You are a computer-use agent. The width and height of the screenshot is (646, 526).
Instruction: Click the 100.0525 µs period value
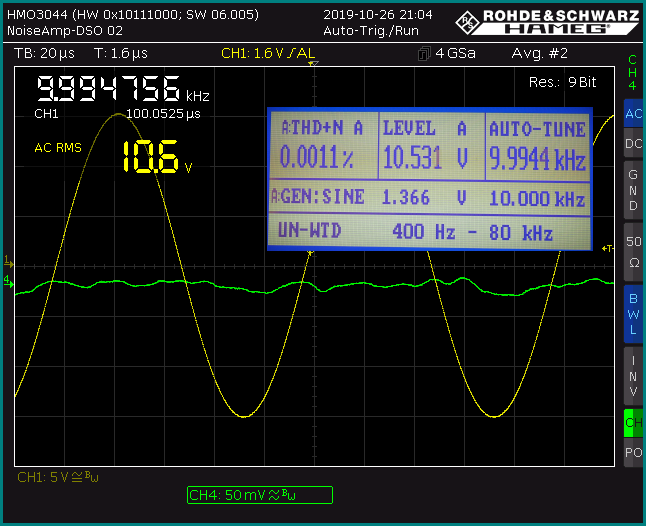[163, 114]
